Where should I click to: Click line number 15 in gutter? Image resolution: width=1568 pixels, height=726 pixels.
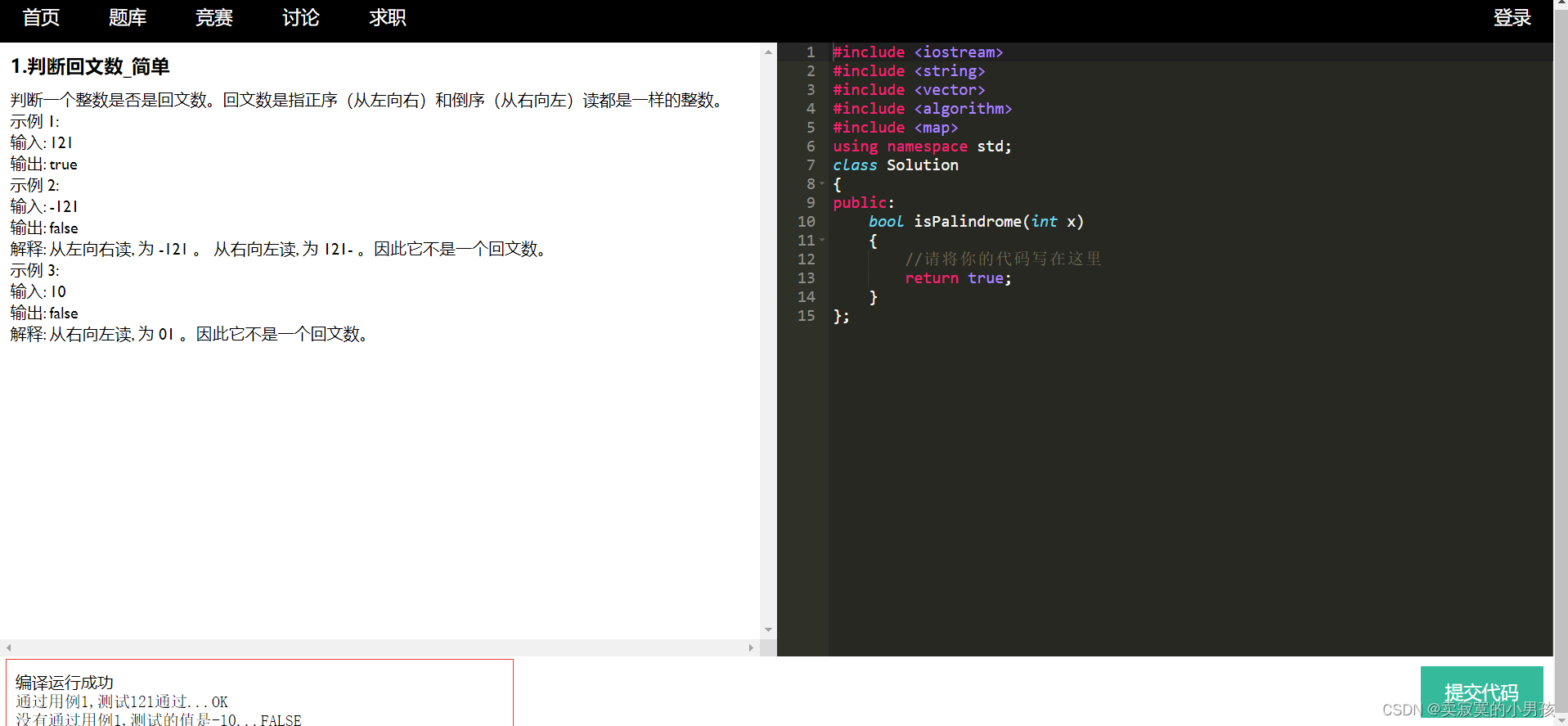click(806, 316)
